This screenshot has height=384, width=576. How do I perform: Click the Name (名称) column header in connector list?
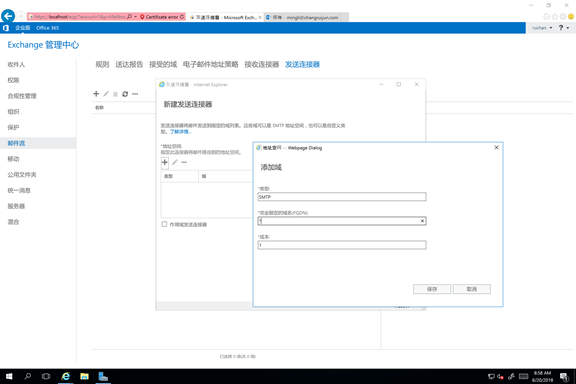[x=100, y=108]
